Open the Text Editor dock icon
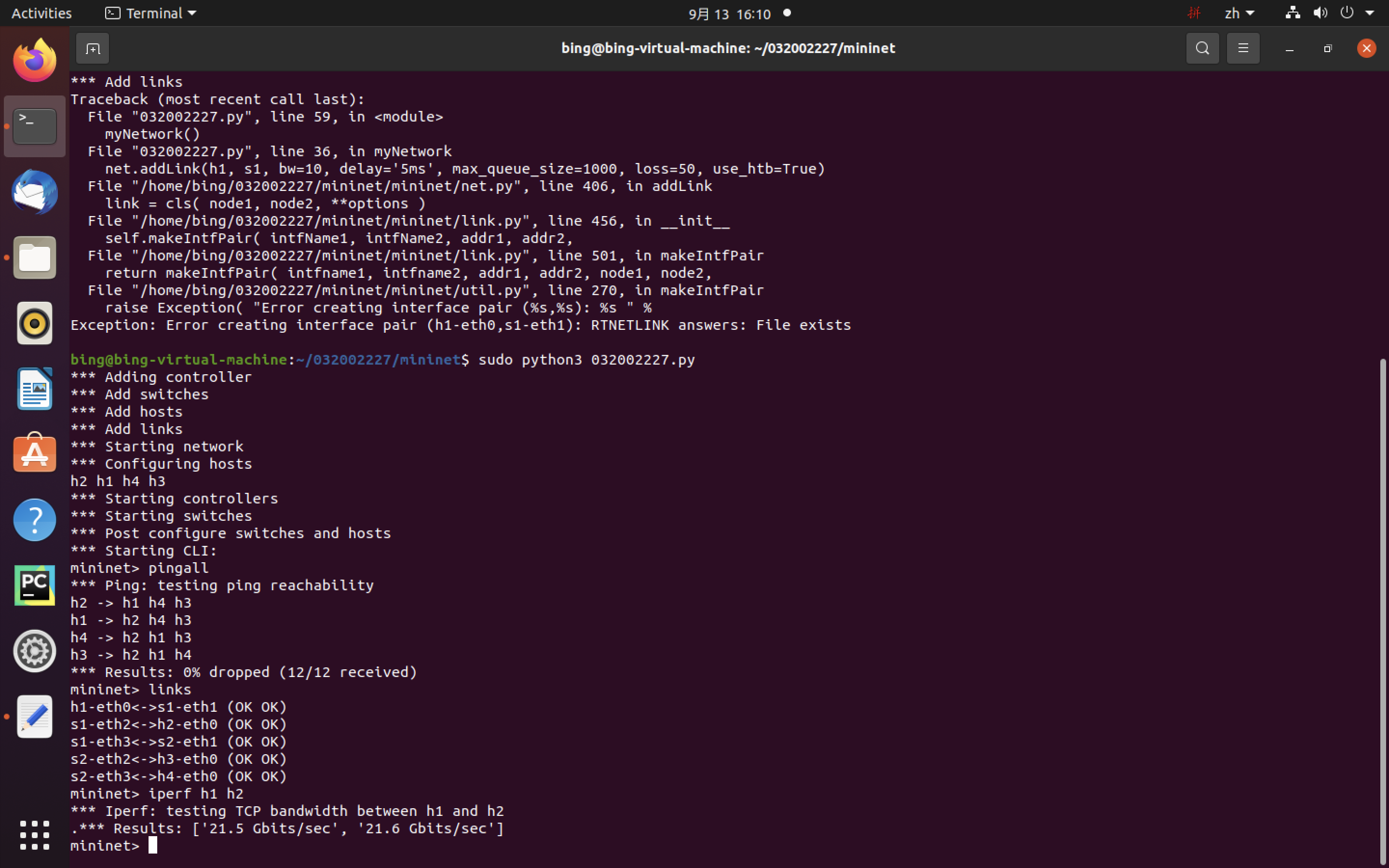This screenshot has width=1389, height=868. click(34, 717)
